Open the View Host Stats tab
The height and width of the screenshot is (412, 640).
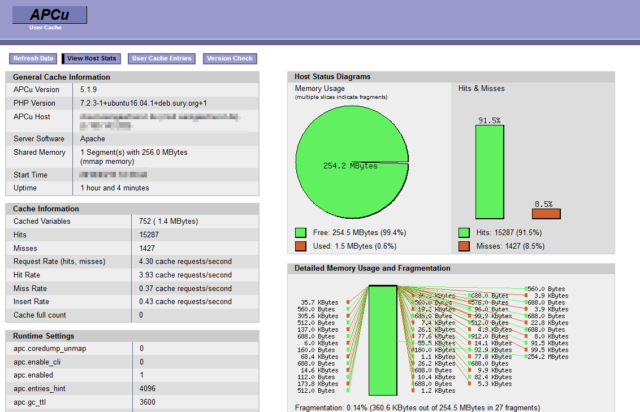click(x=91, y=59)
